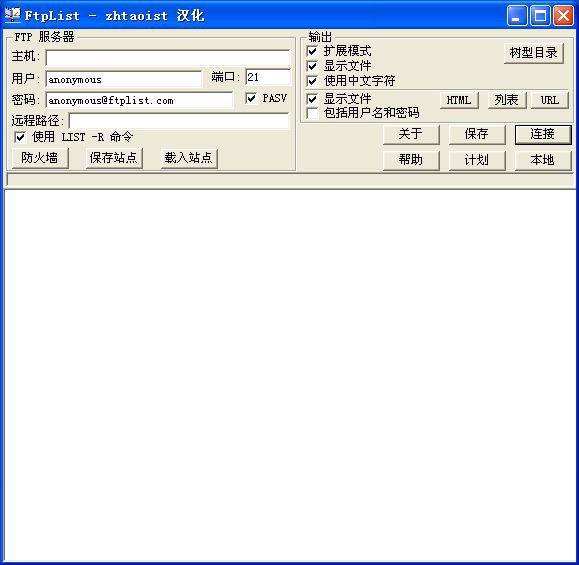Open the 帮助 help button
The image size is (579, 565).
pos(411,160)
